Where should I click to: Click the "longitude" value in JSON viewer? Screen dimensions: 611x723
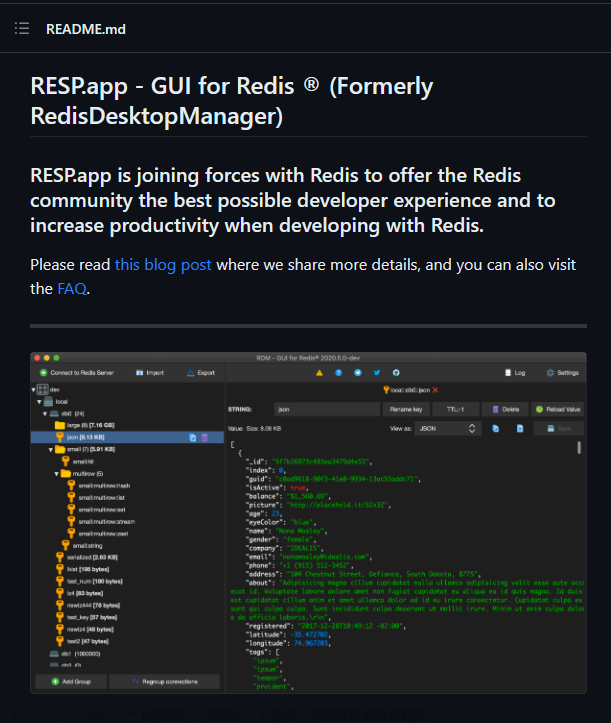tap(312, 643)
